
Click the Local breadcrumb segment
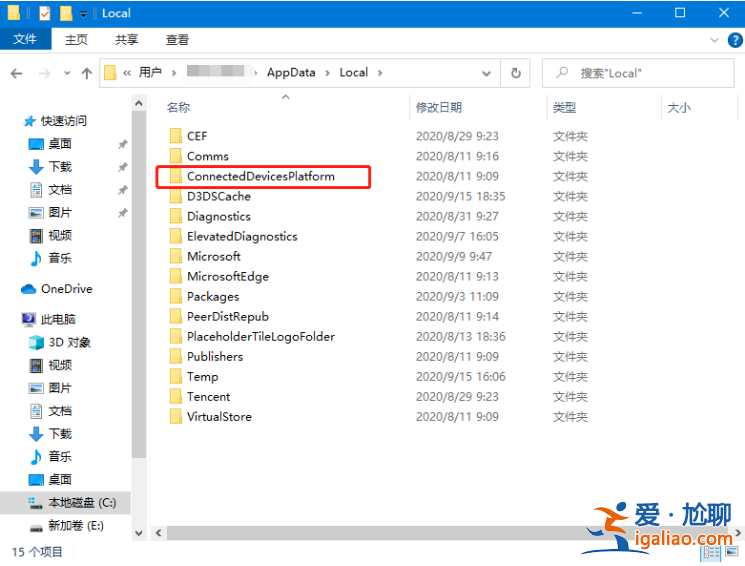coord(353,73)
